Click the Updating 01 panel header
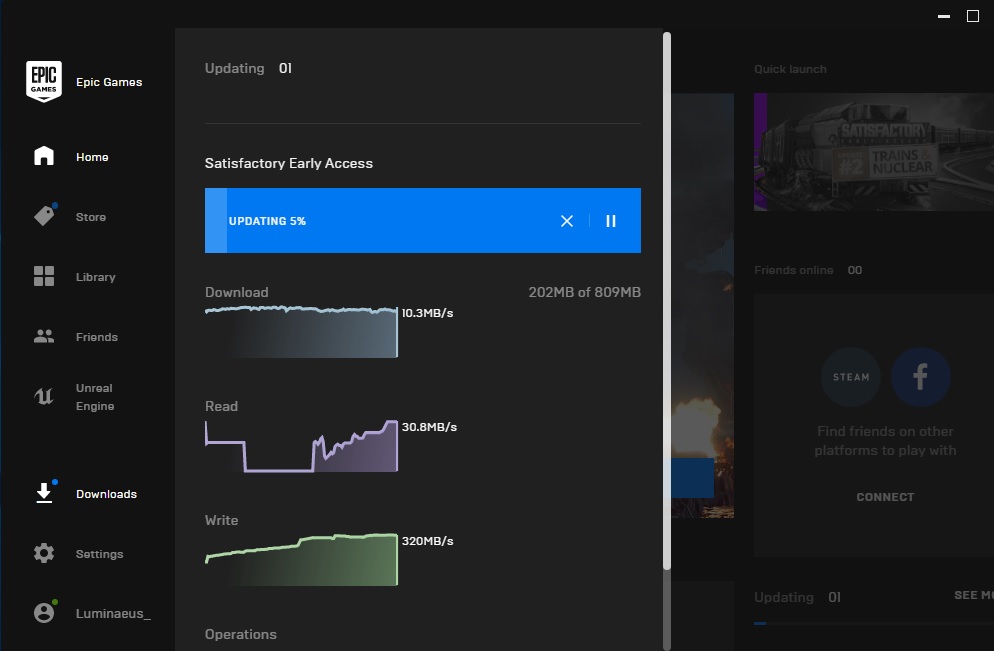The height and width of the screenshot is (651, 994). tap(248, 68)
